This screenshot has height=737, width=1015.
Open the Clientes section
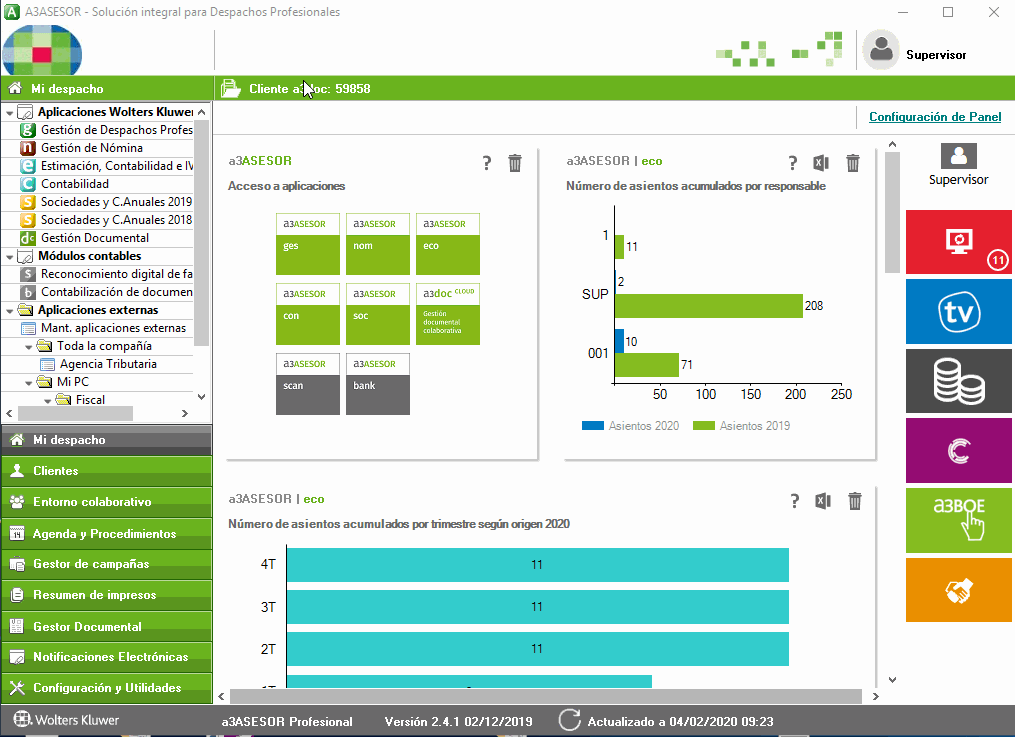tap(107, 471)
